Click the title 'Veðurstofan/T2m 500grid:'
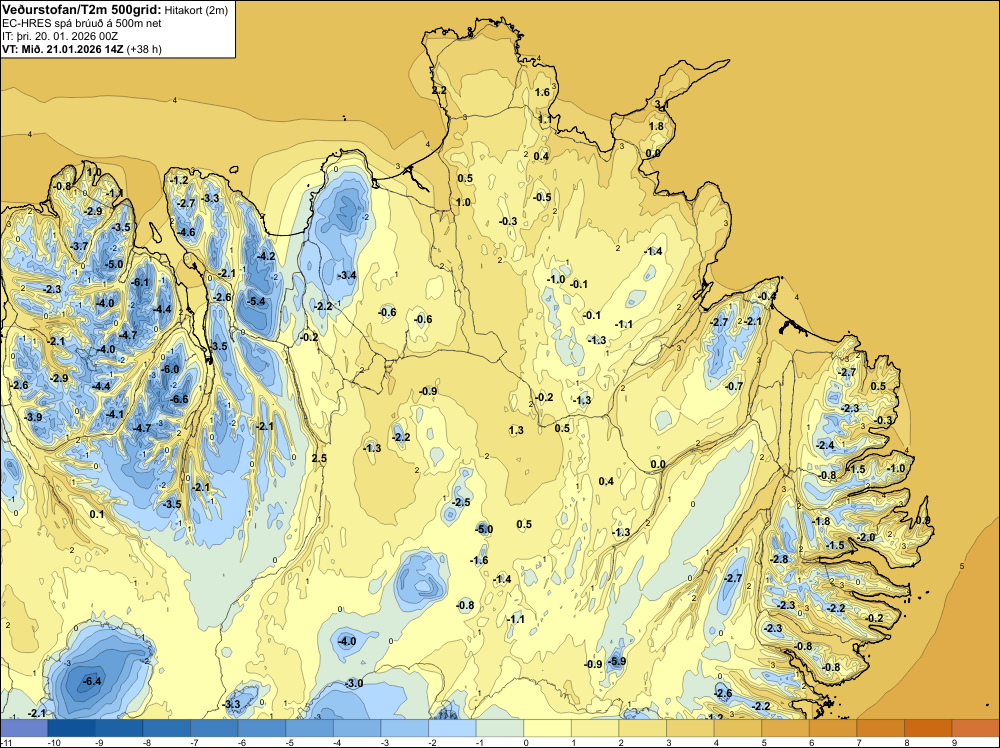1000x748 pixels. click(82, 10)
